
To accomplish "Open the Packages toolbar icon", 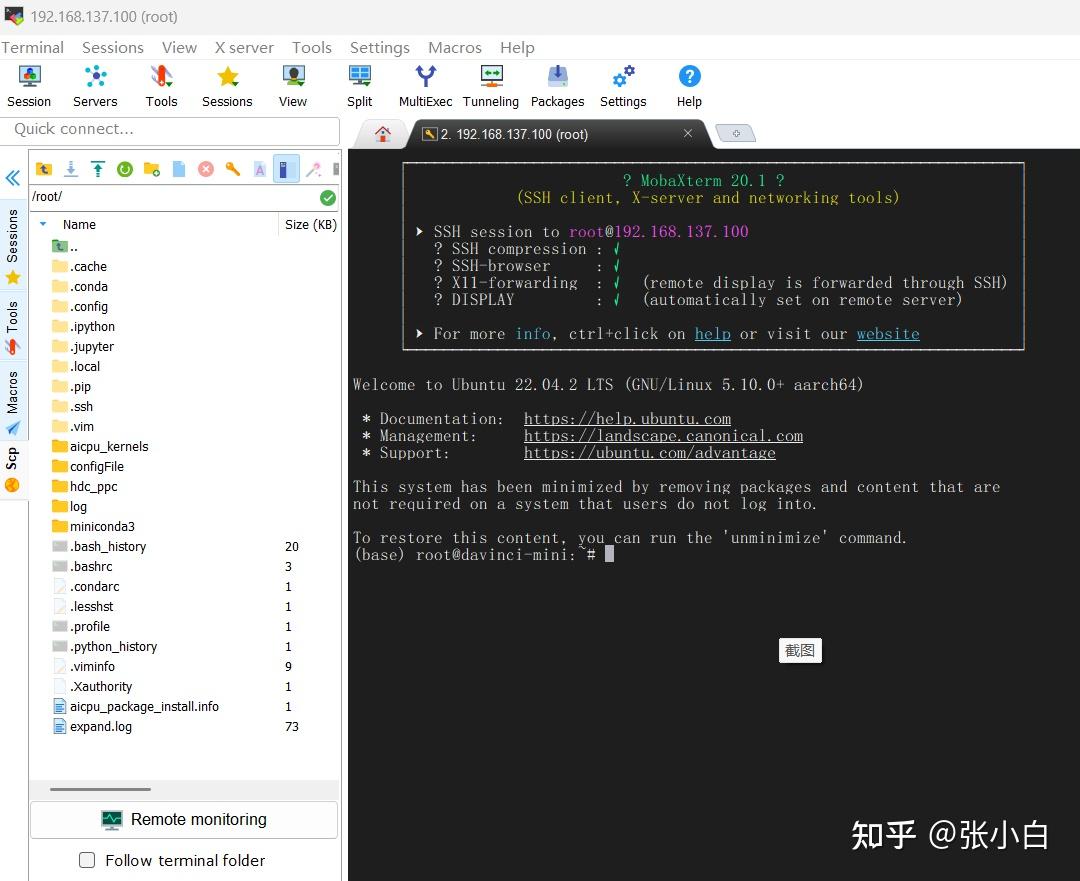I will pyautogui.click(x=557, y=86).
